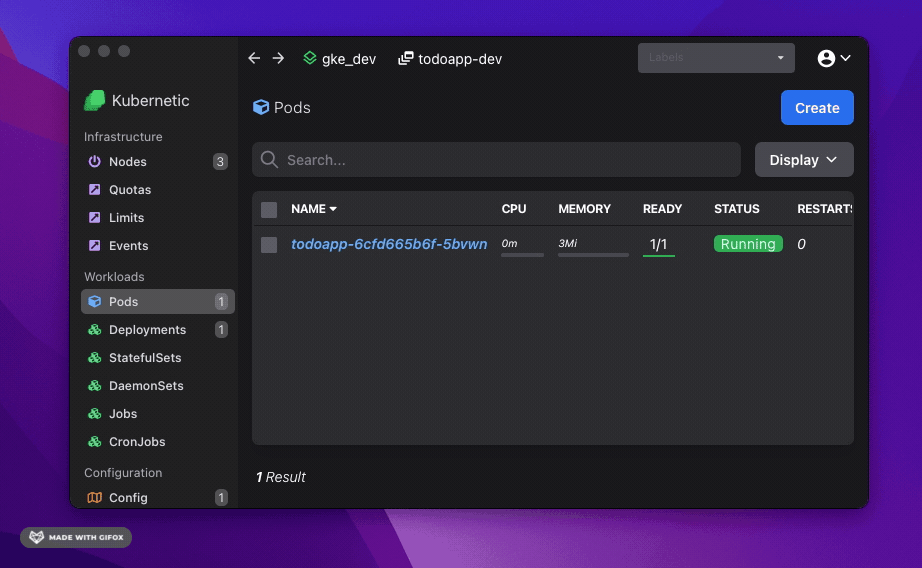Click the Events sidebar icon
This screenshot has height=568, width=922.
coord(94,245)
